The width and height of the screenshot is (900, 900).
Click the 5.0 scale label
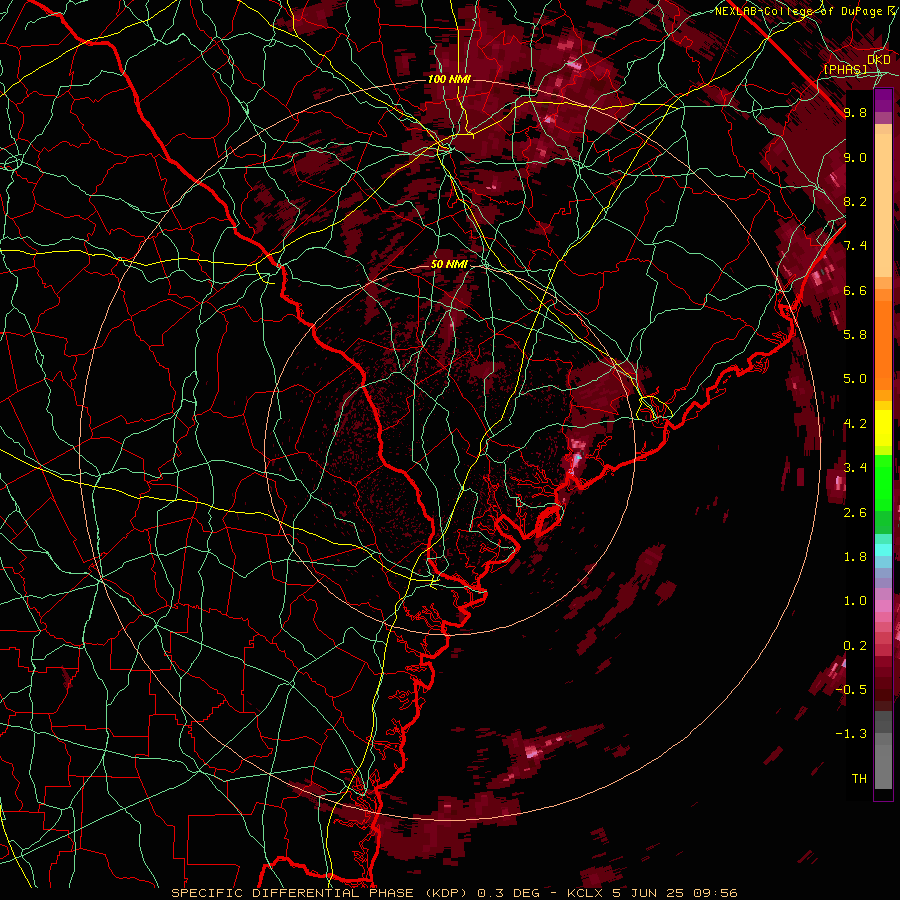click(x=855, y=379)
